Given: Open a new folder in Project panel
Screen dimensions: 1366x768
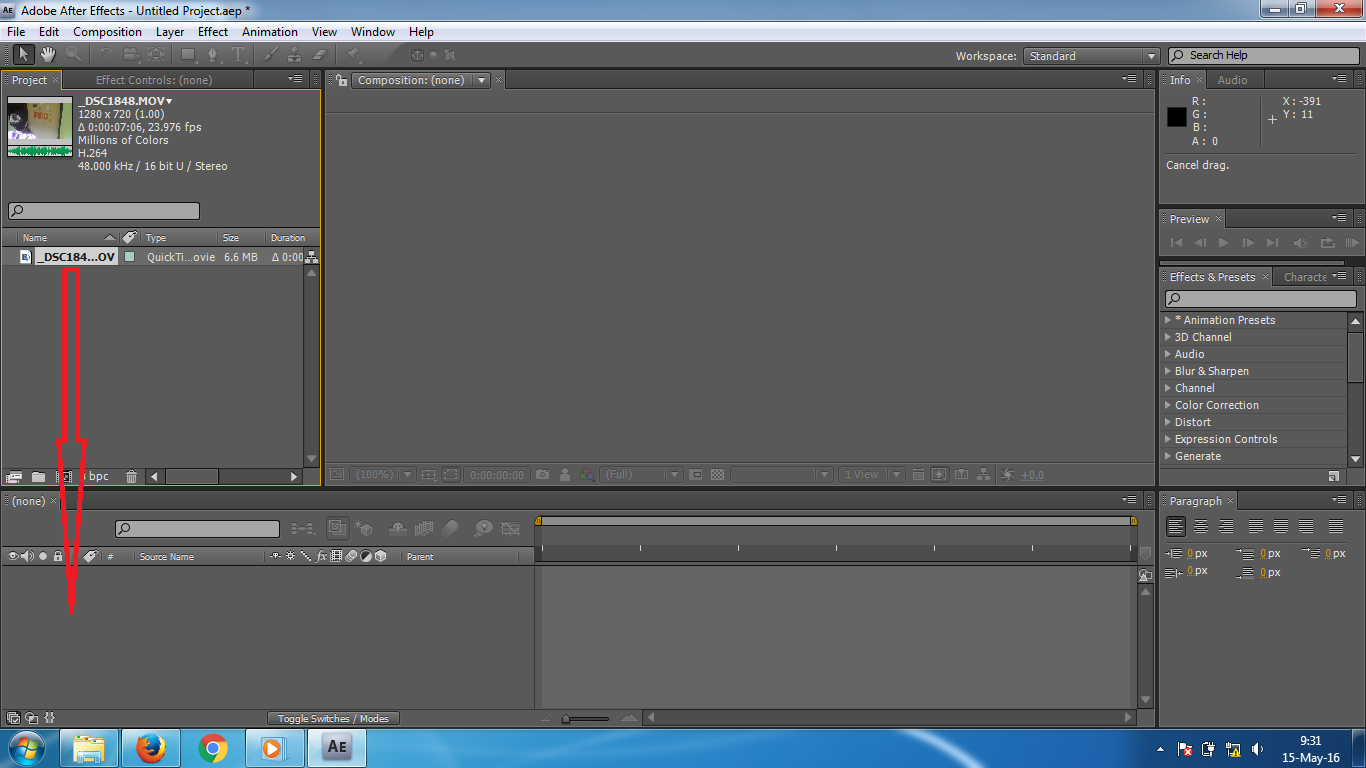Looking at the screenshot, I should coord(37,476).
